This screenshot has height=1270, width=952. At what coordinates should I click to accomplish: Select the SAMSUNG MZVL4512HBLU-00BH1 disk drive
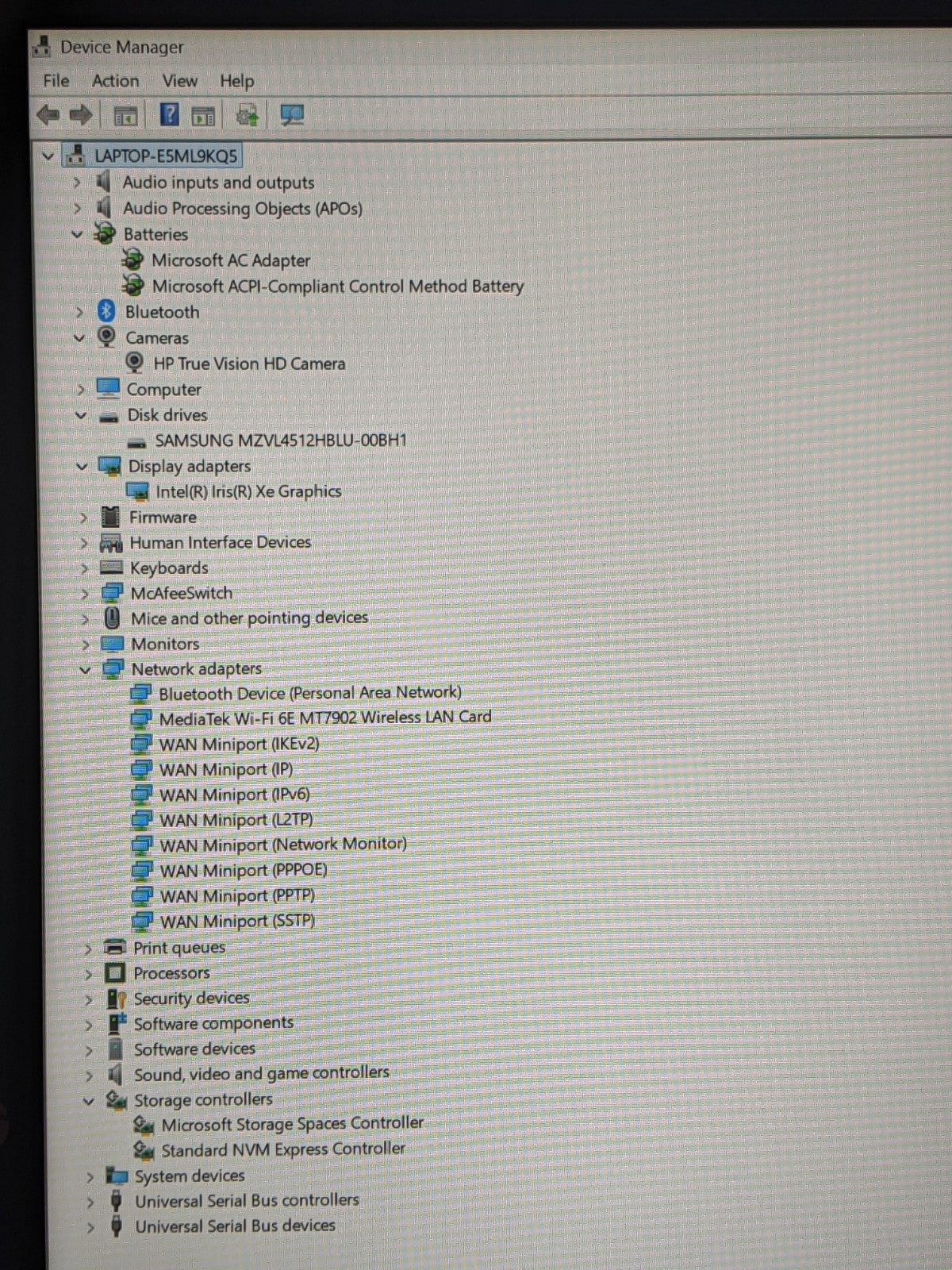(280, 441)
